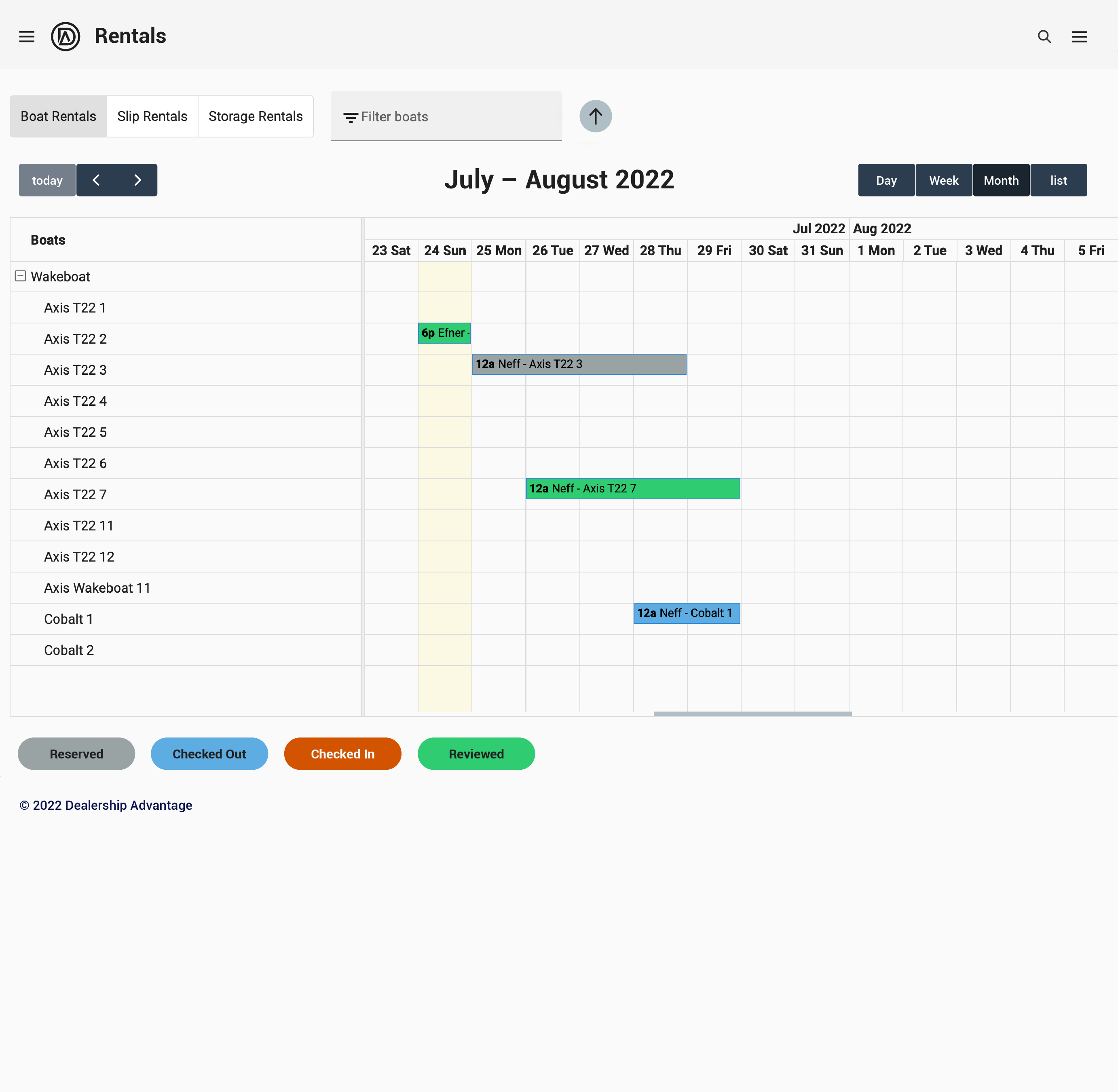Viewport: 1118px width, 1092px height.
Task: Select the Month view
Action: pos(1001,180)
